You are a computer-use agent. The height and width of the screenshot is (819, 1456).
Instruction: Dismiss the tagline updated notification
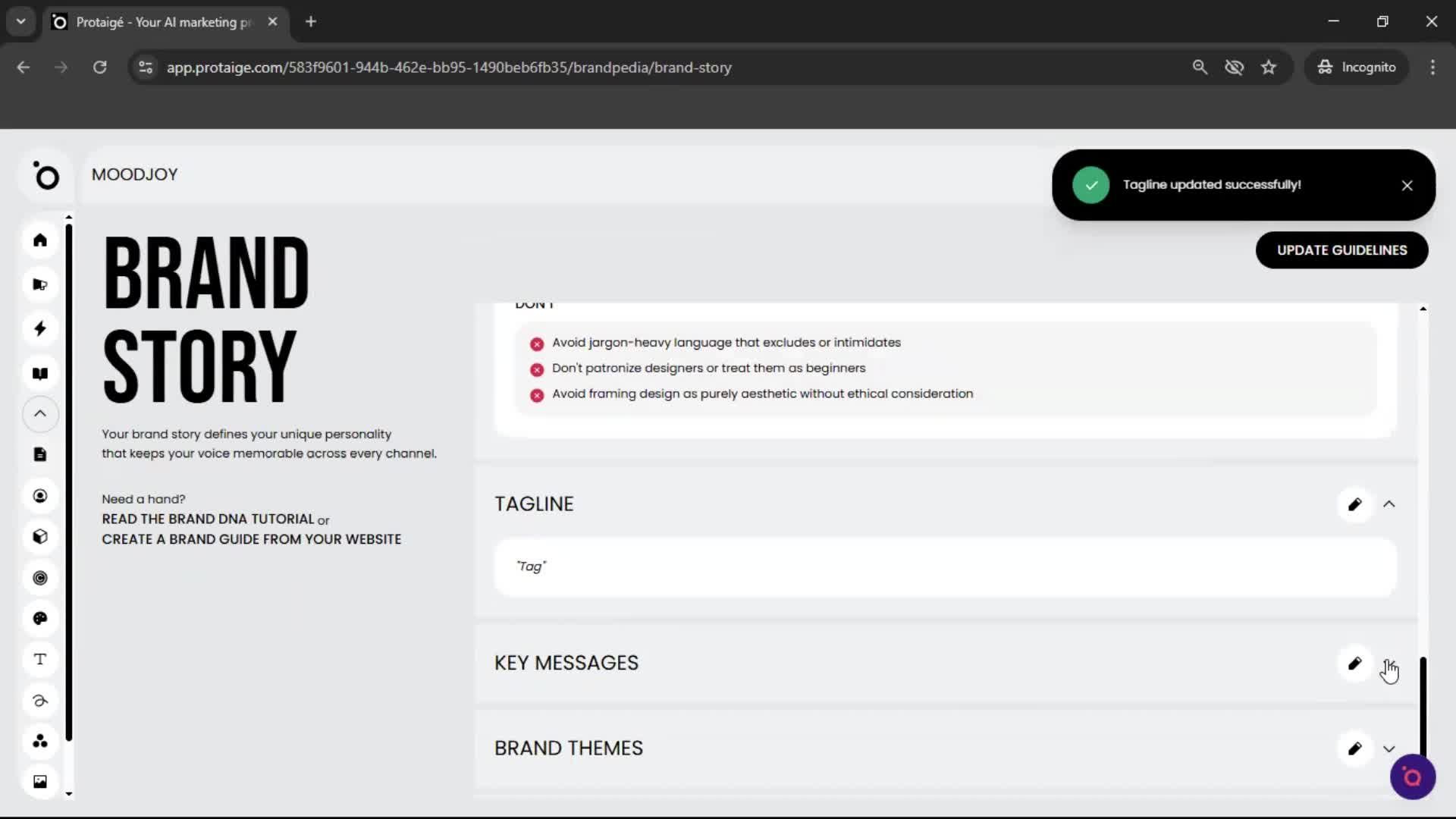coord(1407,184)
